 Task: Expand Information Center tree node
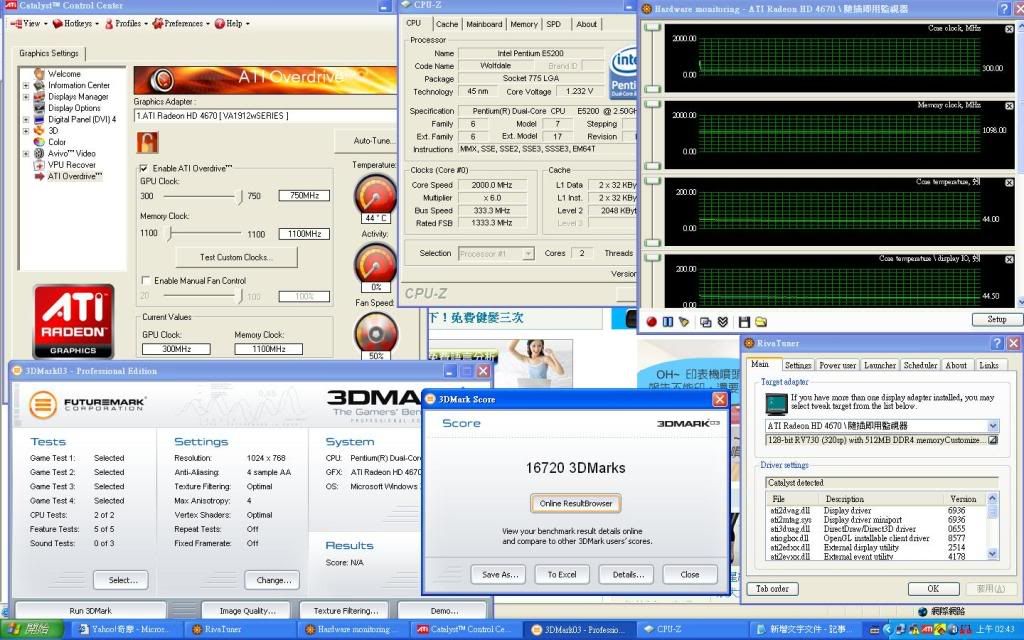26,86
